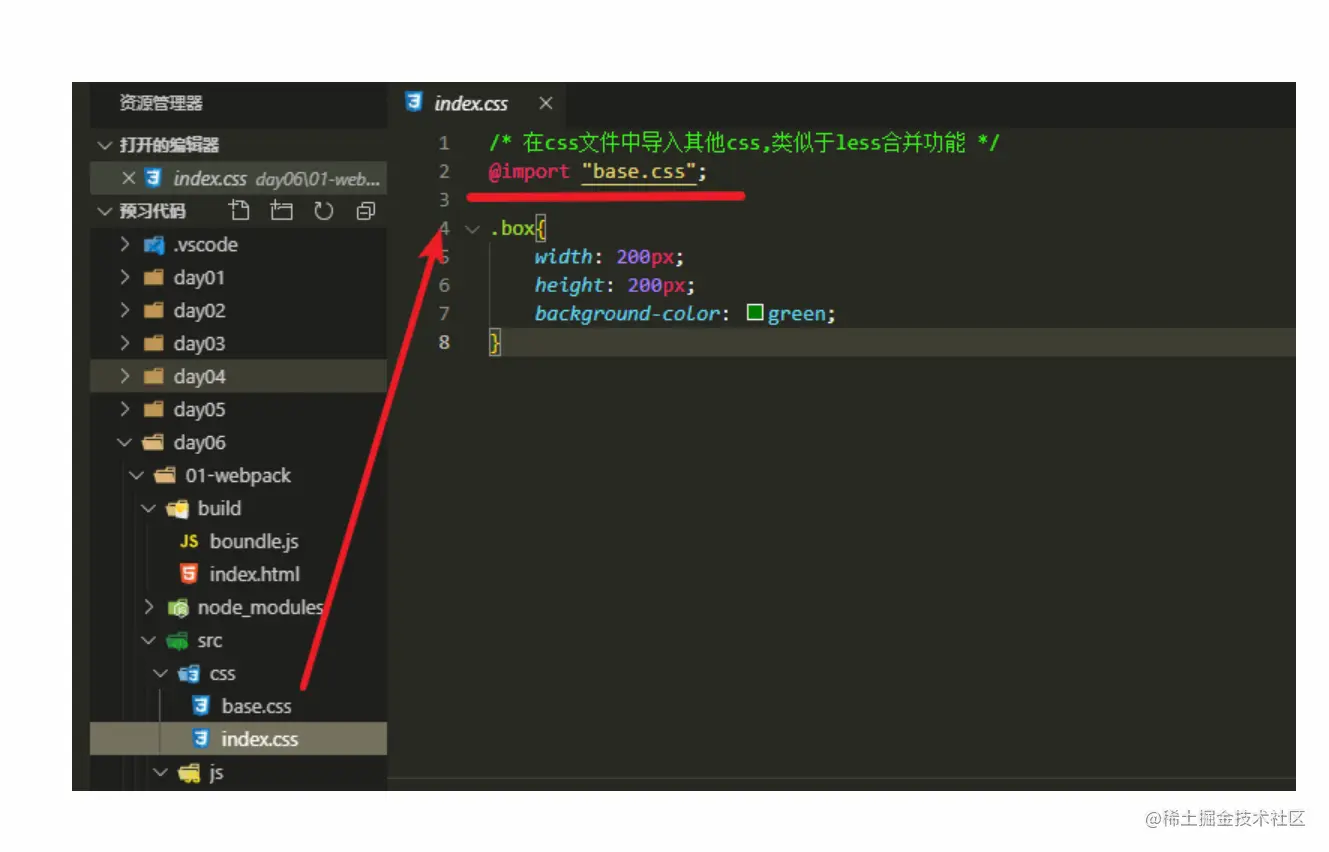The width and height of the screenshot is (1329, 852).
Task: Expand the node_modules folder chevron
Action: (x=149, y=607)
